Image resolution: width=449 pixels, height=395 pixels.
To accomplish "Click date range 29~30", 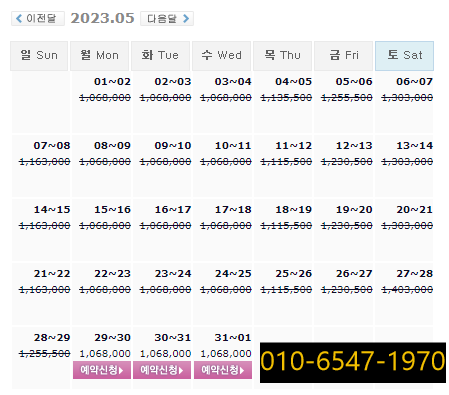I will 112,338.
